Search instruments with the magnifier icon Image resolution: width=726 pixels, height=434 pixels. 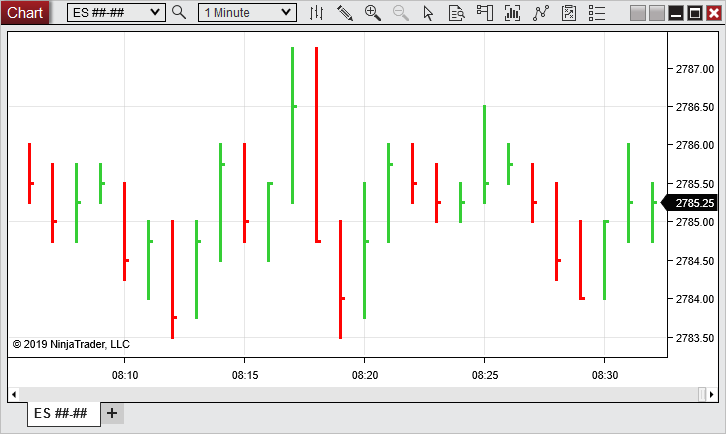pyautogui.click(x=179, y=12)
